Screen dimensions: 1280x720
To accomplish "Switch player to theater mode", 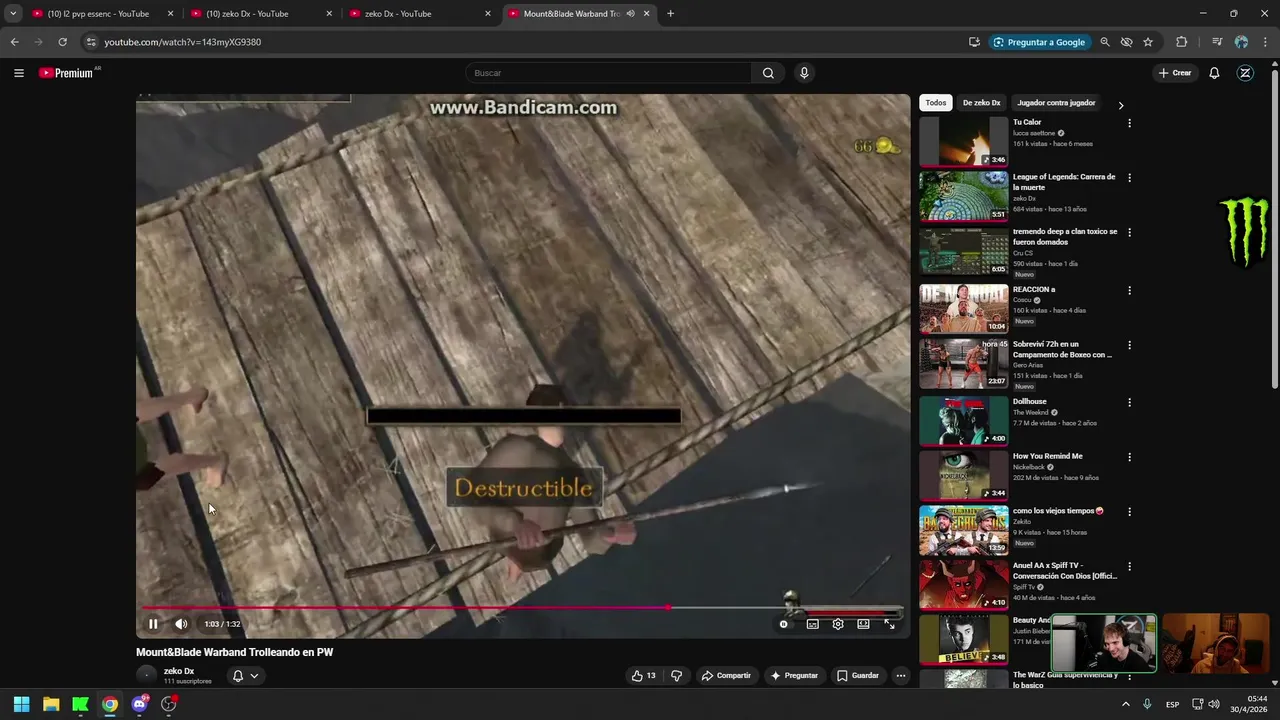I will pyautogui.click(x=863, y=624).
